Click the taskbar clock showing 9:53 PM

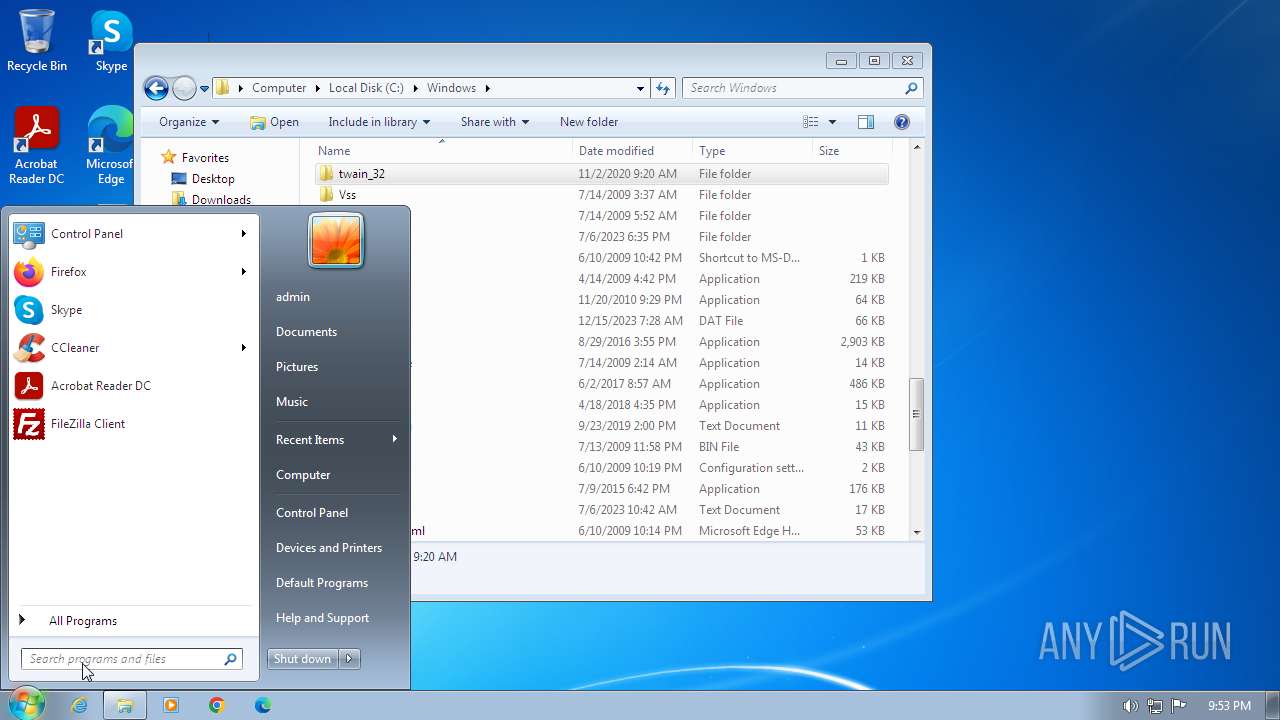click(x=1229, y=706)
